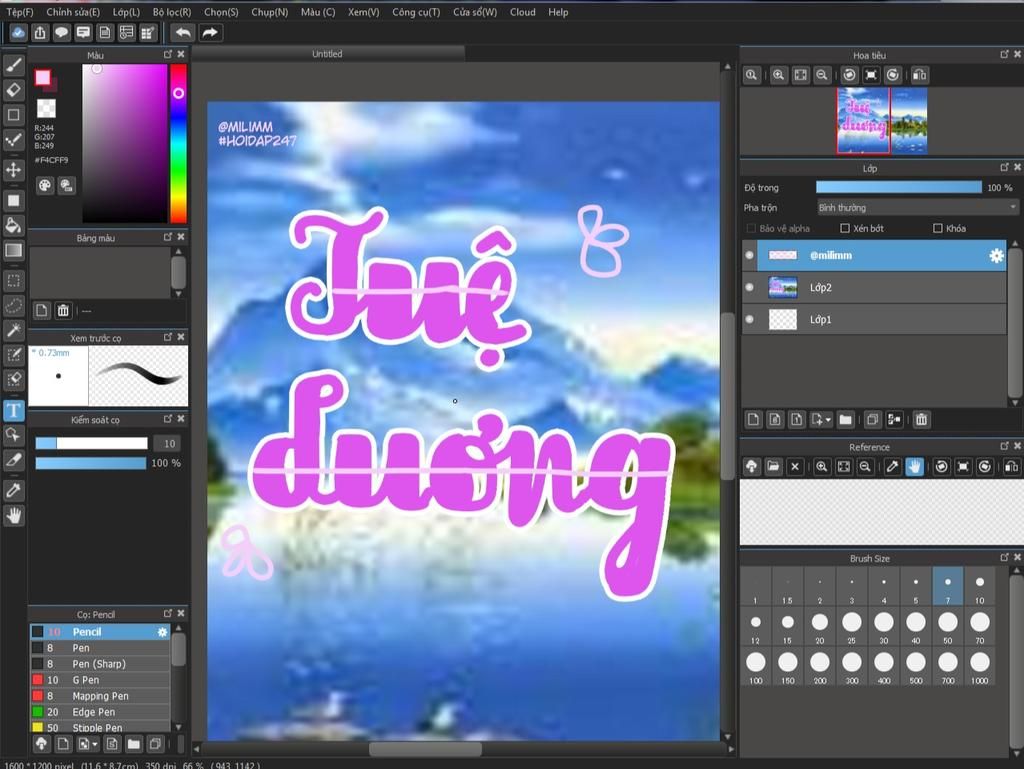Open the add-layer dropdown arrow in Lớp panel
The width and height of the screenshot is (1024, 769).
828,420
